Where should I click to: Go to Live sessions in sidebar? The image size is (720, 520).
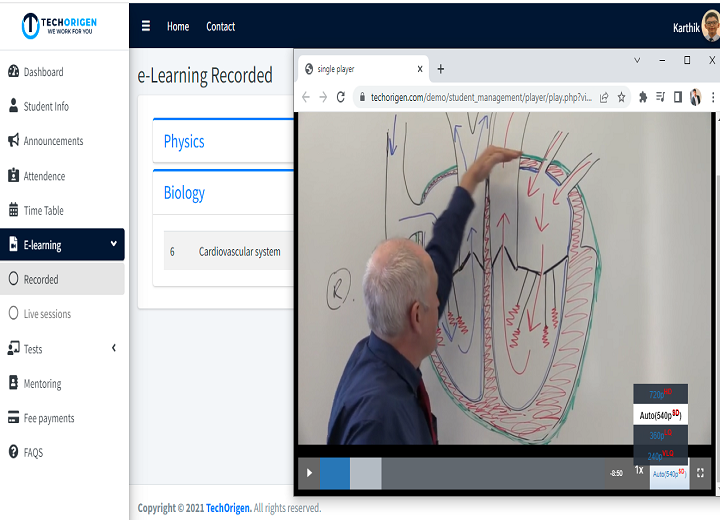(x=47, y=314)
